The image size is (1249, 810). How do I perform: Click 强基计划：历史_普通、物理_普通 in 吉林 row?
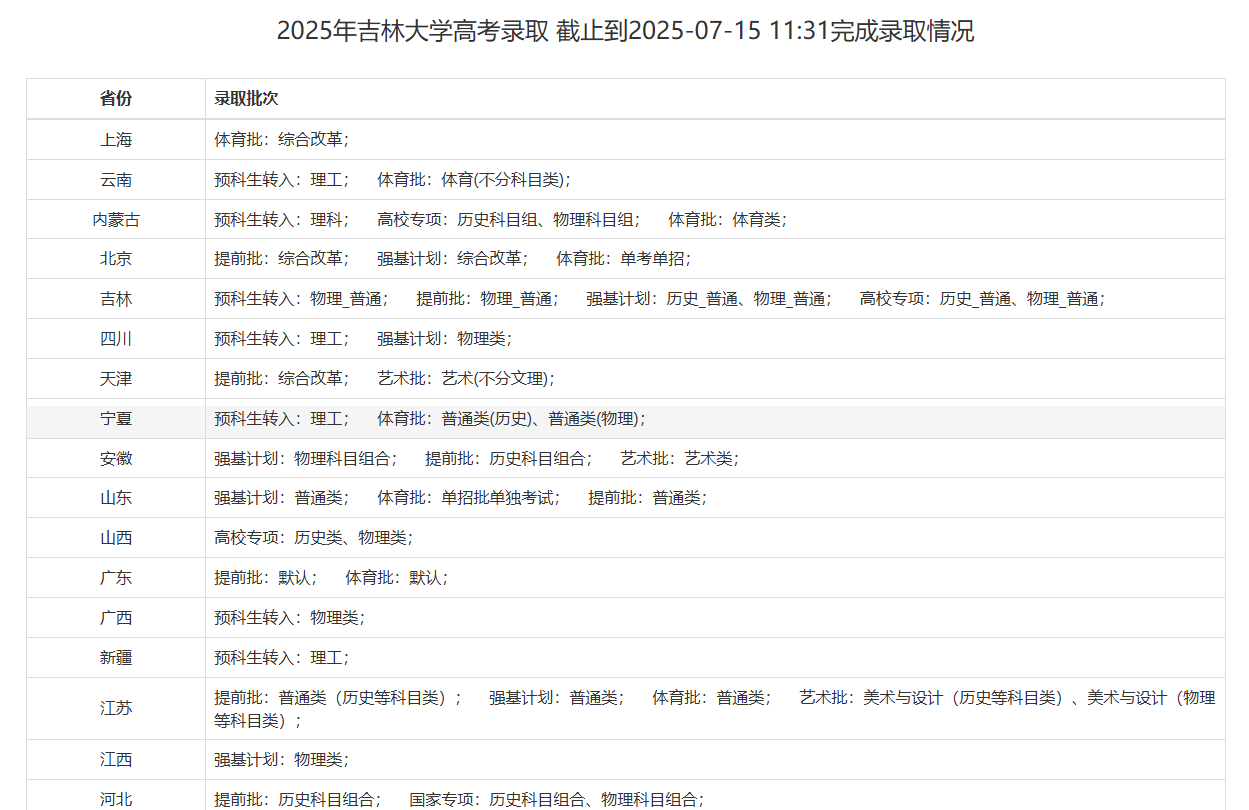pyautogui.click(x=709, y=299)
